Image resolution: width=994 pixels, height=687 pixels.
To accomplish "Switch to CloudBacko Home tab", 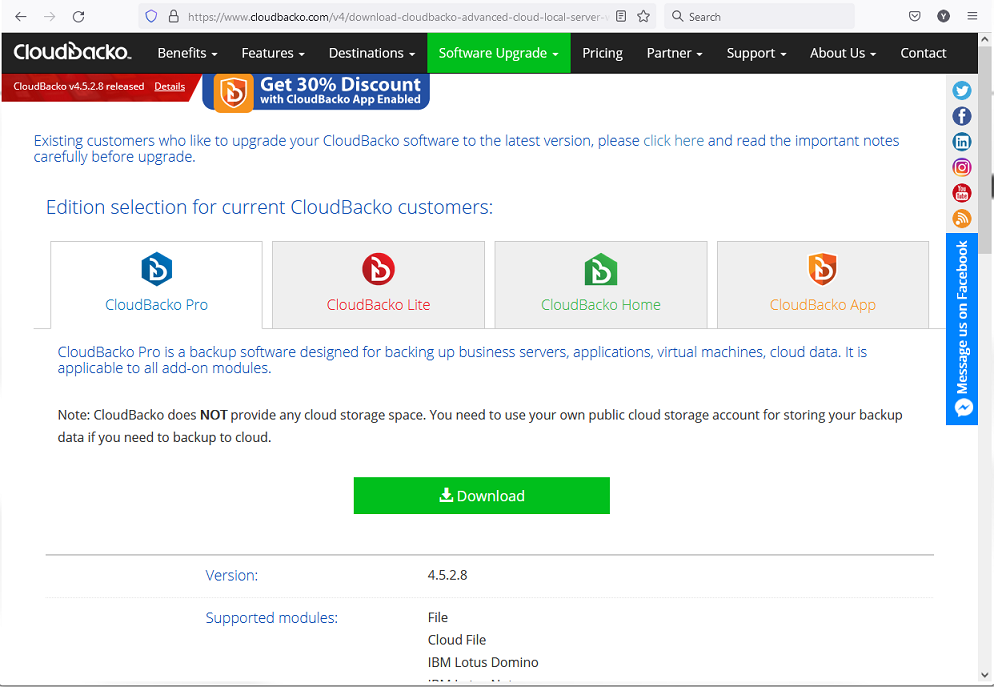I will coord(601,285).
